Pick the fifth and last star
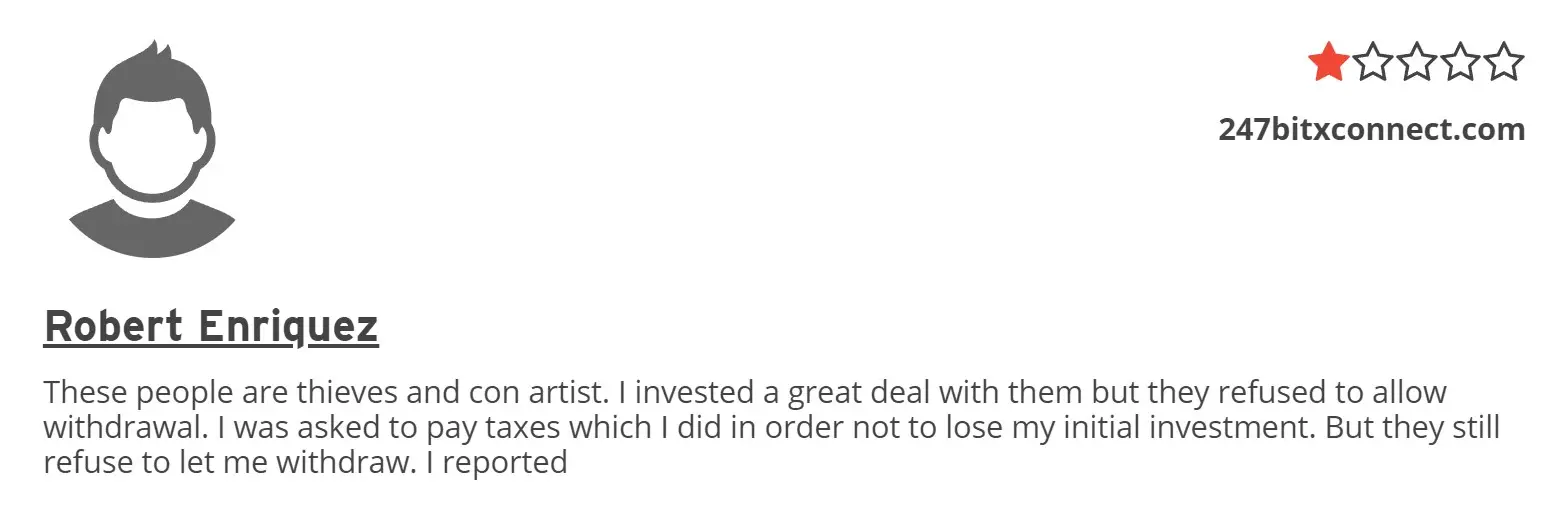This screenshot has width=1566, height=507. click(x=1504, y=63)
